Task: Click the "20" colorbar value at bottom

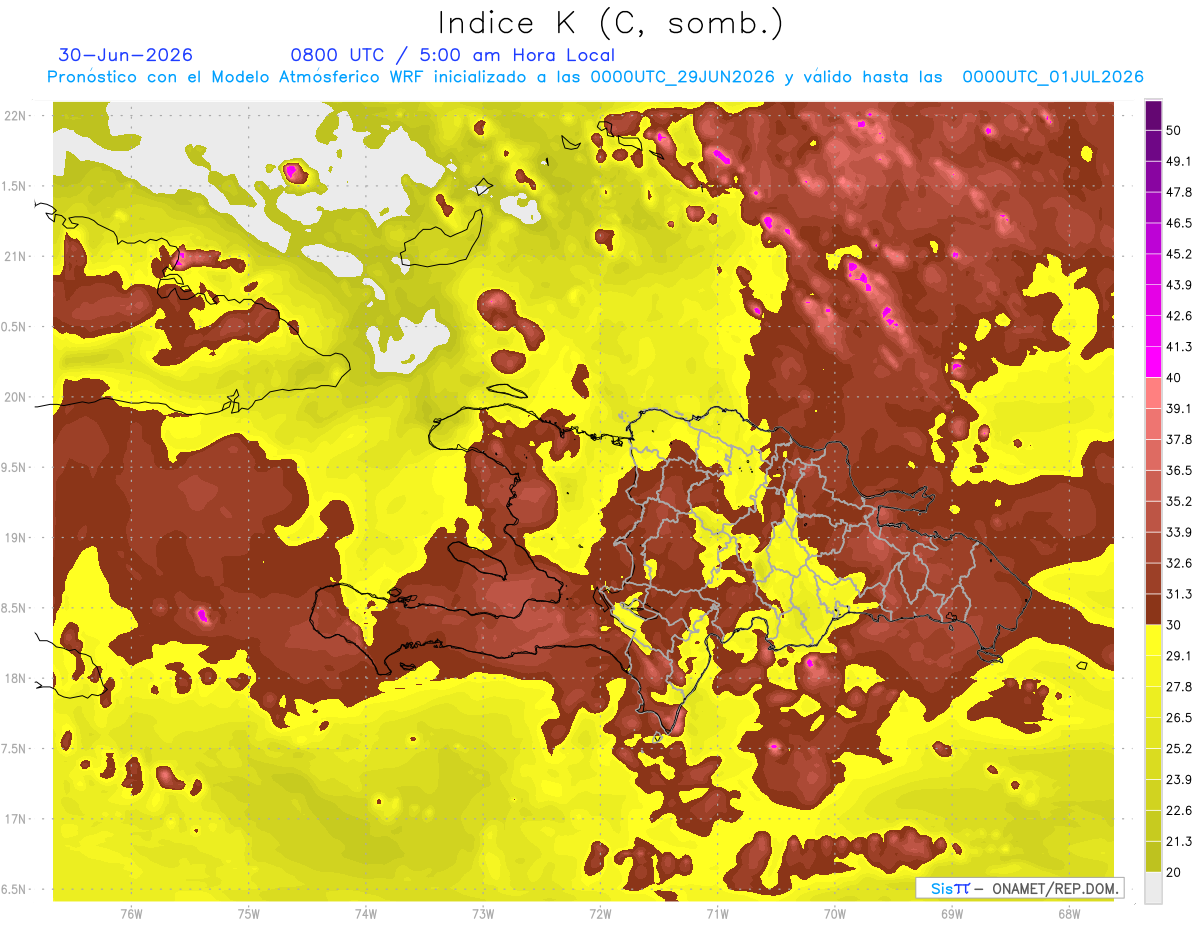Action: (x=1175, y=872)
